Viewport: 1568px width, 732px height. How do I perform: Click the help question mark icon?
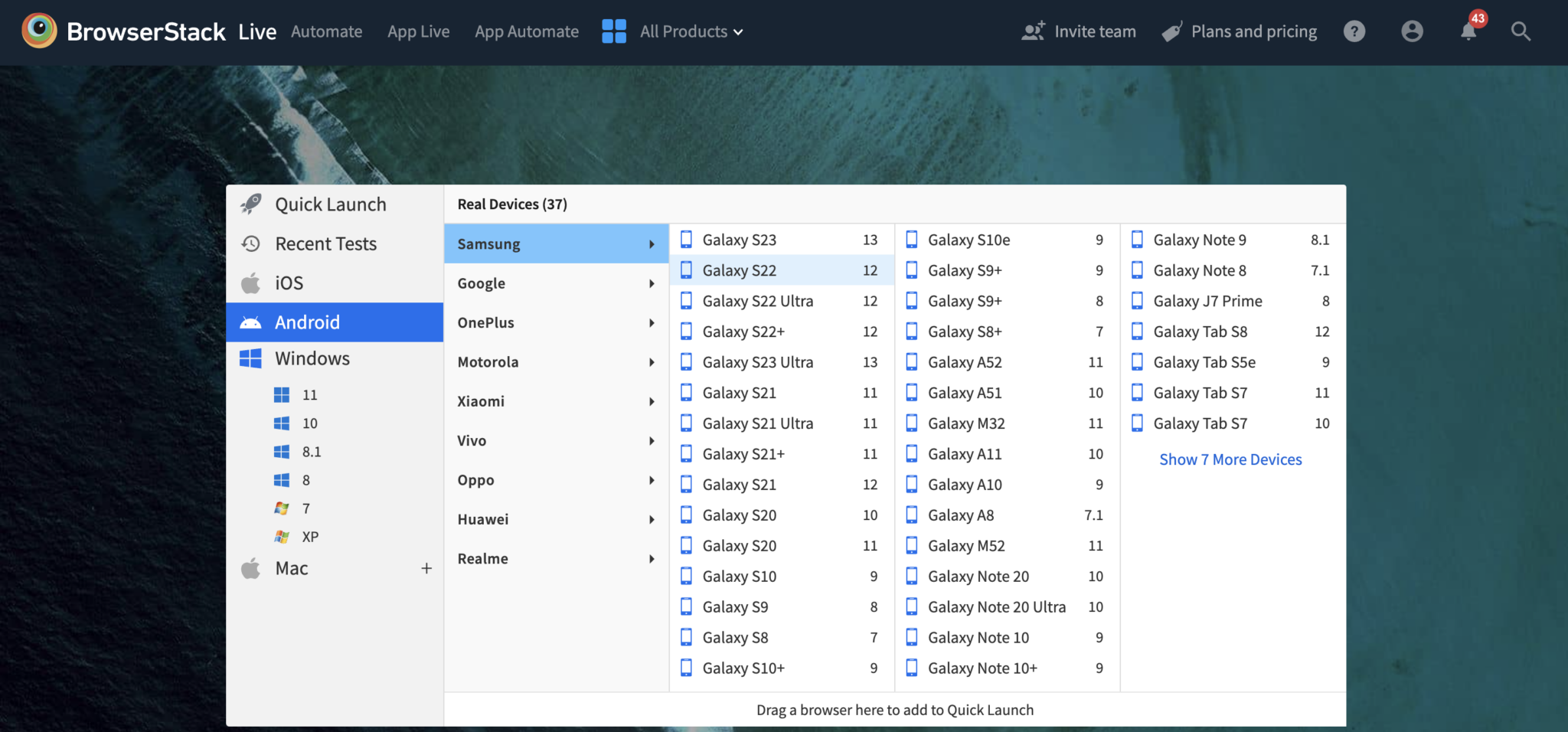pos(1354,31)
